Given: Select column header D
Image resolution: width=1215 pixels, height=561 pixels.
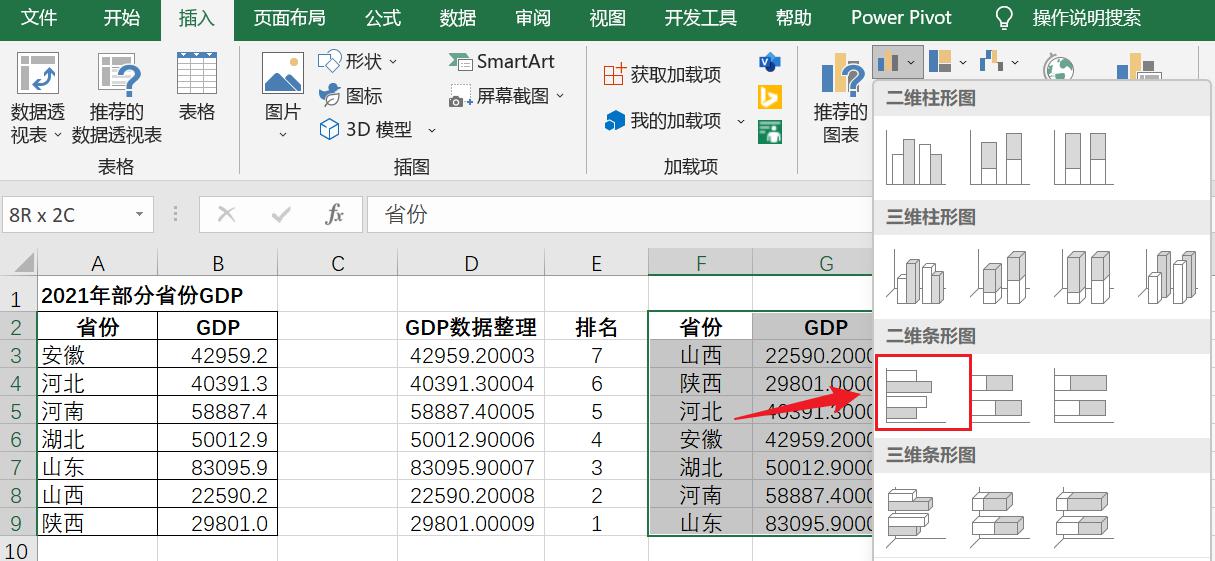Looking at the screenshot, I should [471, 264].
